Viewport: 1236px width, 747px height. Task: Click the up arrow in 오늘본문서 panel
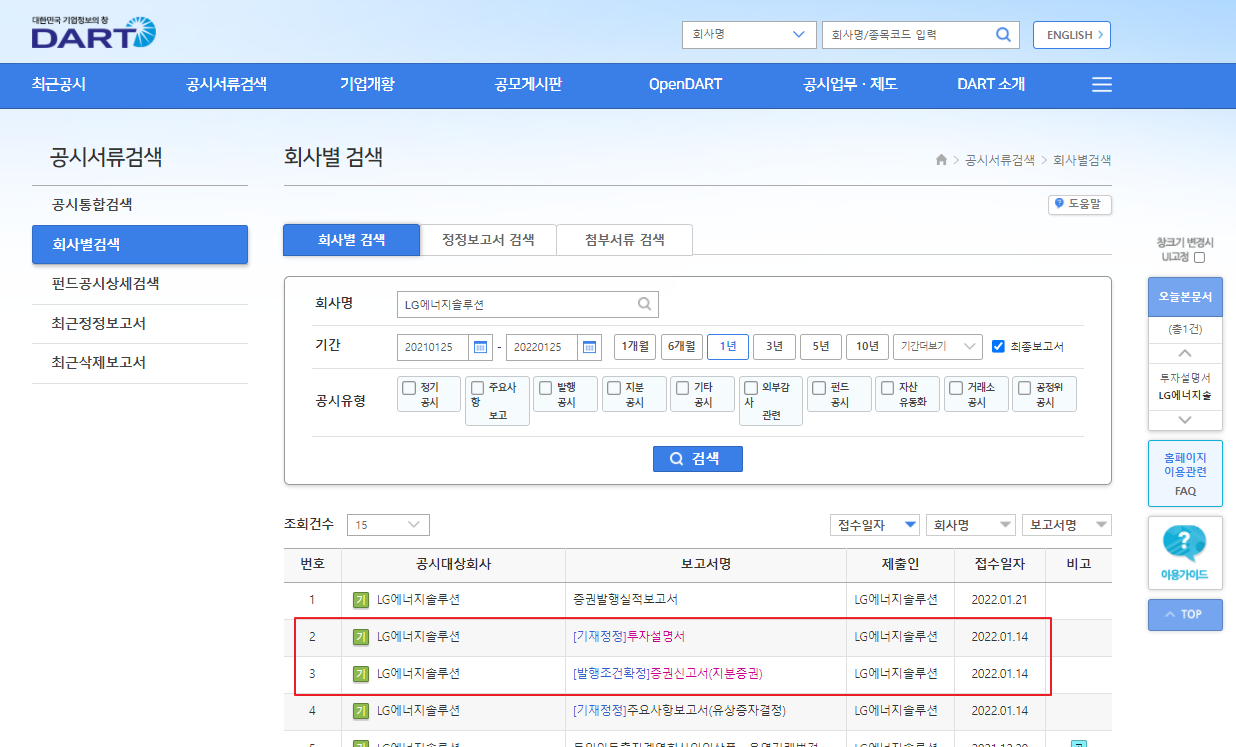click(x=1185, y=353)
